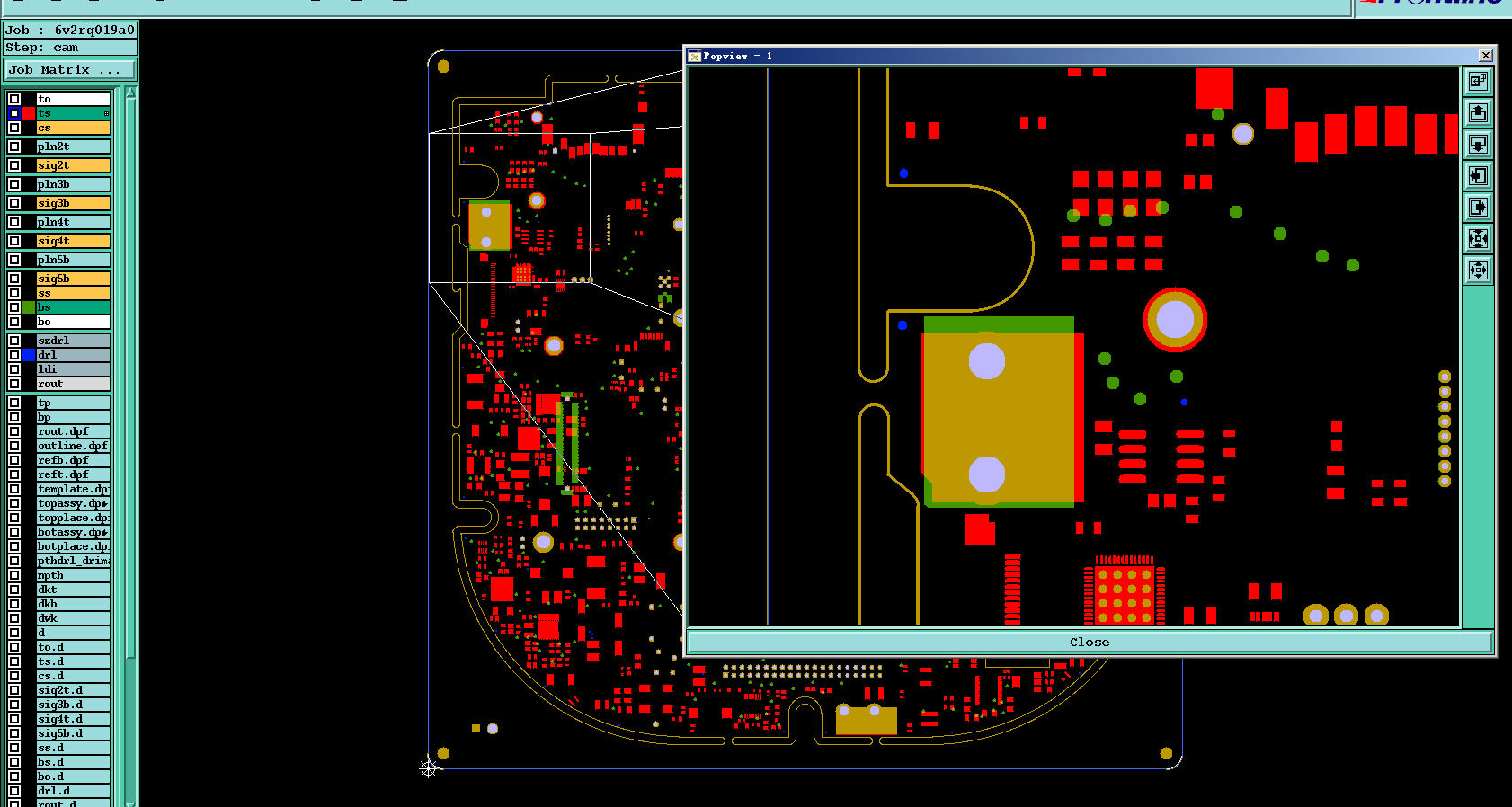Screen dimensions: 1512x807
Task: Click the Step: cam field
Action: (x=70, y=48)
